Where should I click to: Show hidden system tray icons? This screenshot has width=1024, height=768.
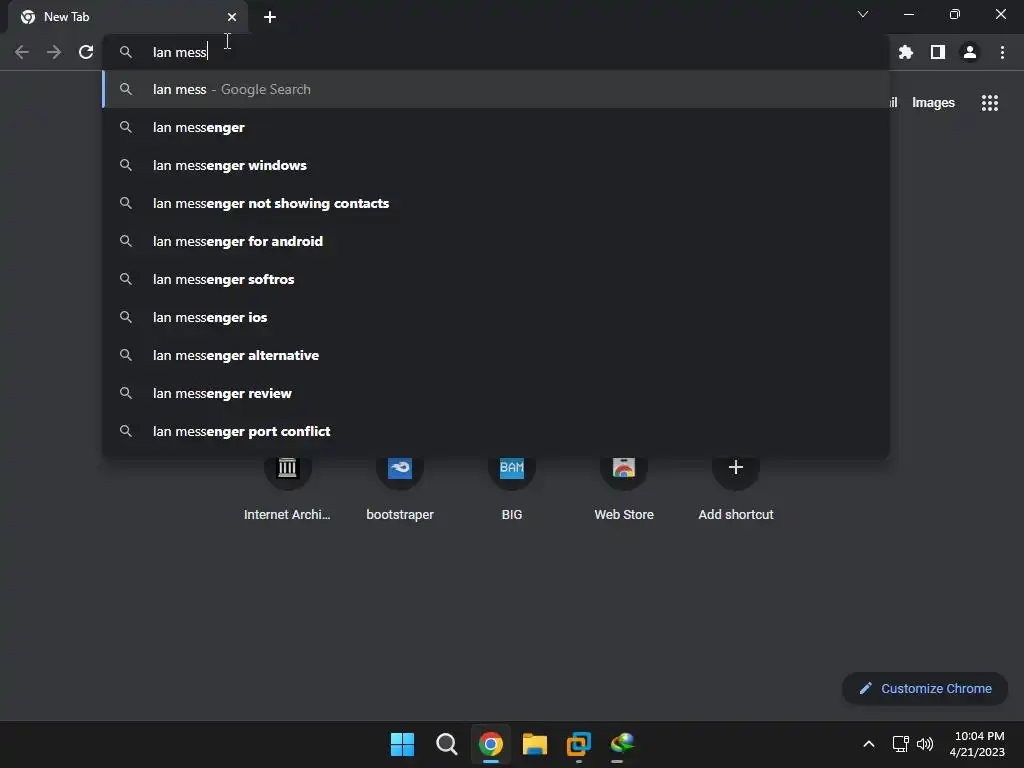869,744
